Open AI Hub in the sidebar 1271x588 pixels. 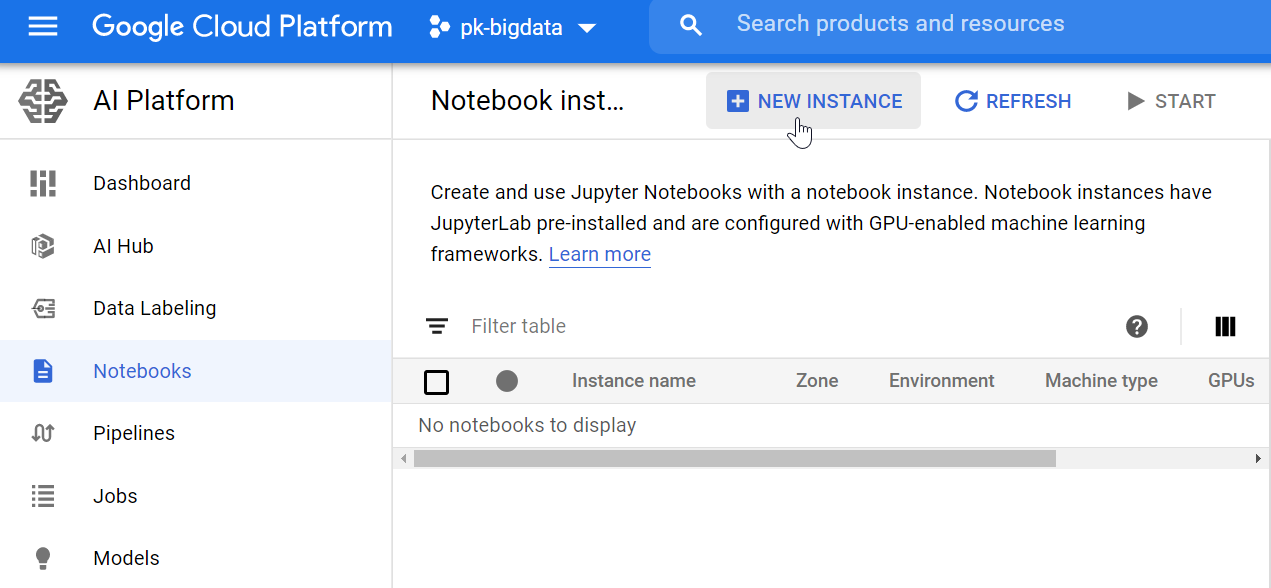tap(195, 246)
